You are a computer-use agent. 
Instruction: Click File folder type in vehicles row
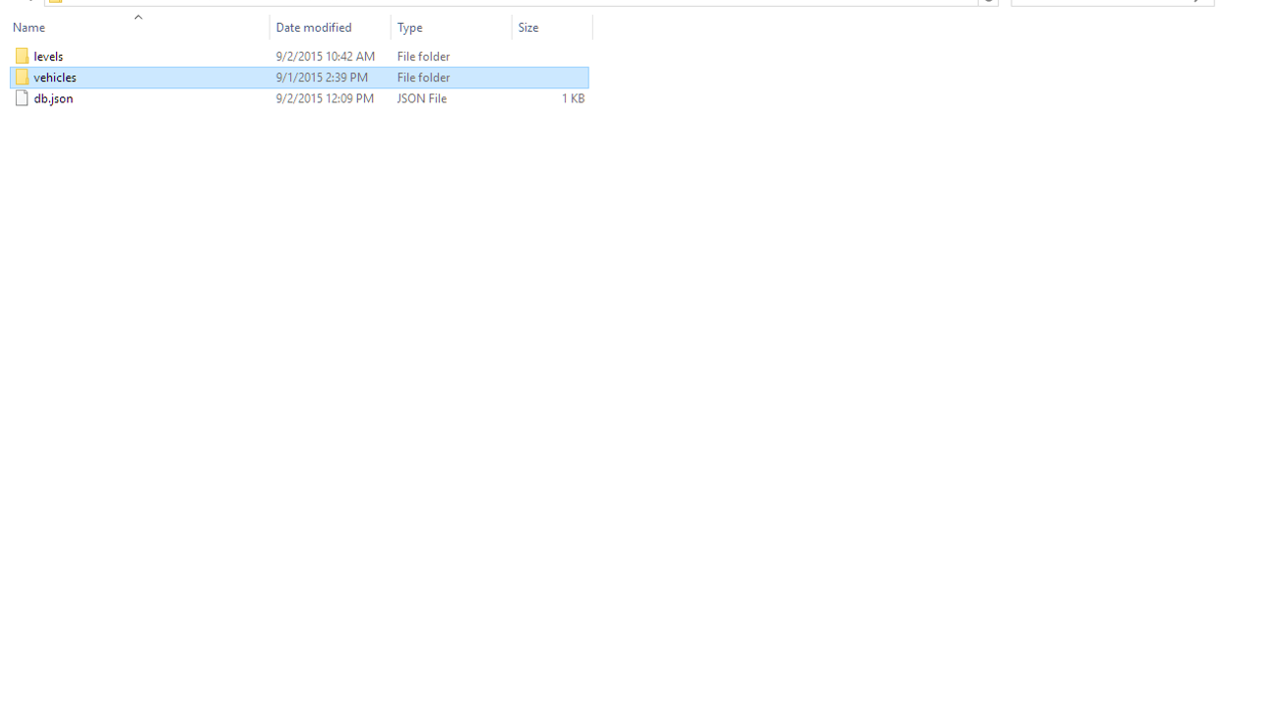coord(423,77)
